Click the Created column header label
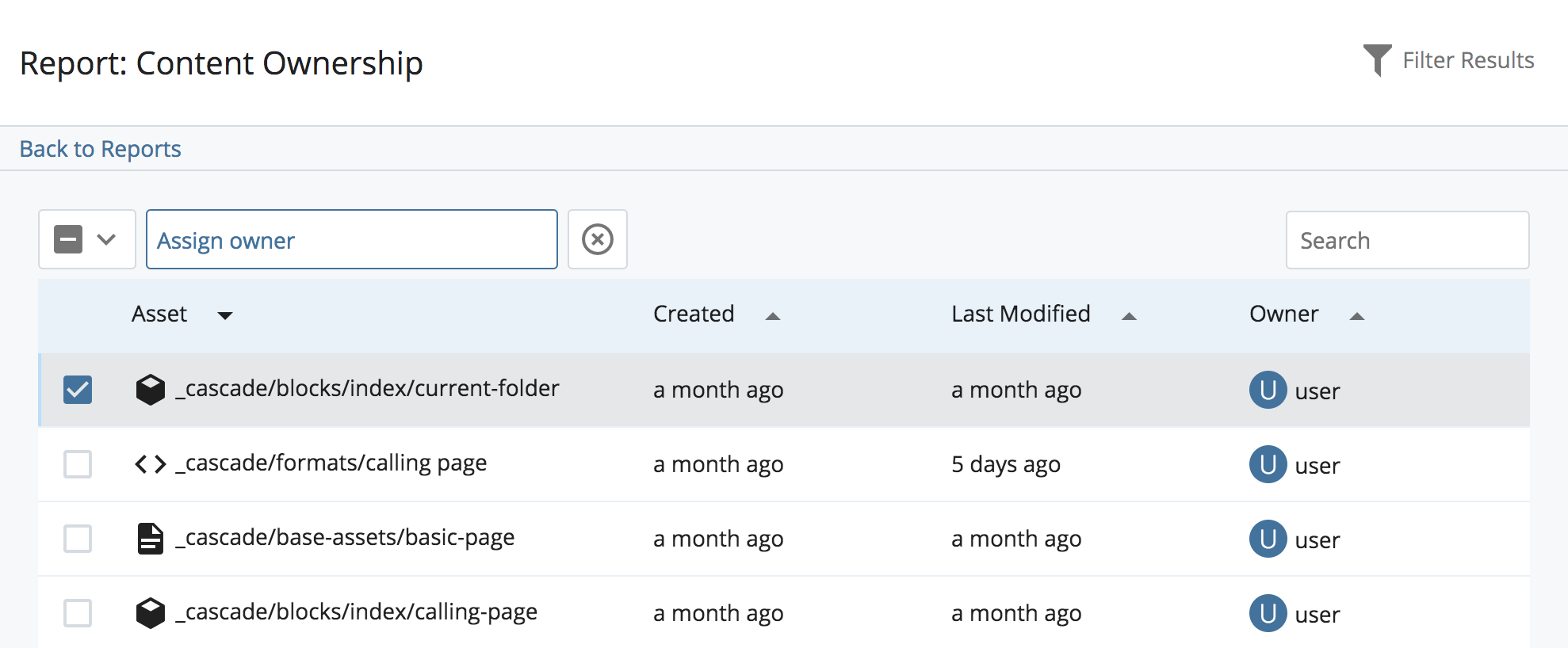The height and width of the screenshot is (648, 1568). [694, 314]
